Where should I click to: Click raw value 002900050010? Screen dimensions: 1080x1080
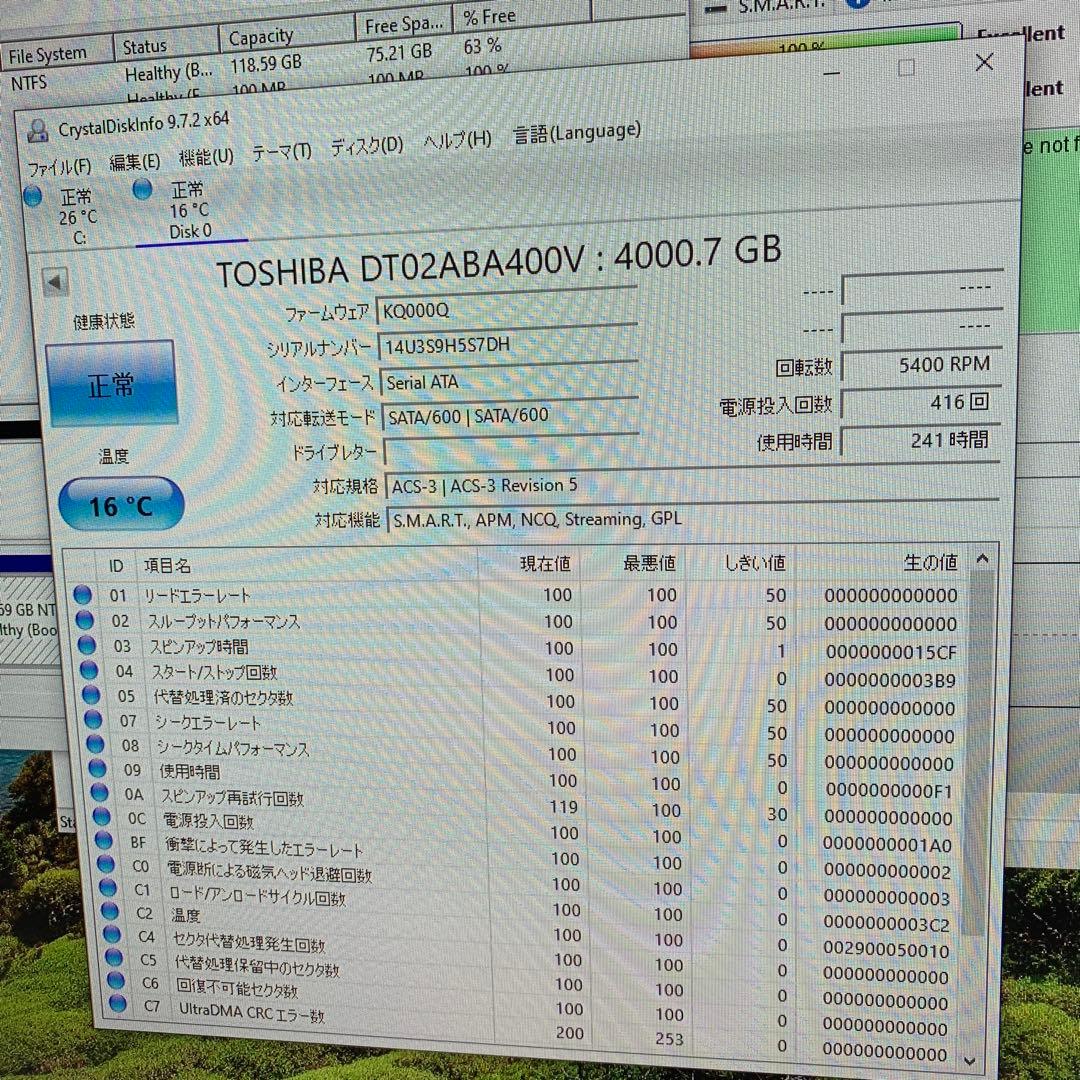click(886, 951)
